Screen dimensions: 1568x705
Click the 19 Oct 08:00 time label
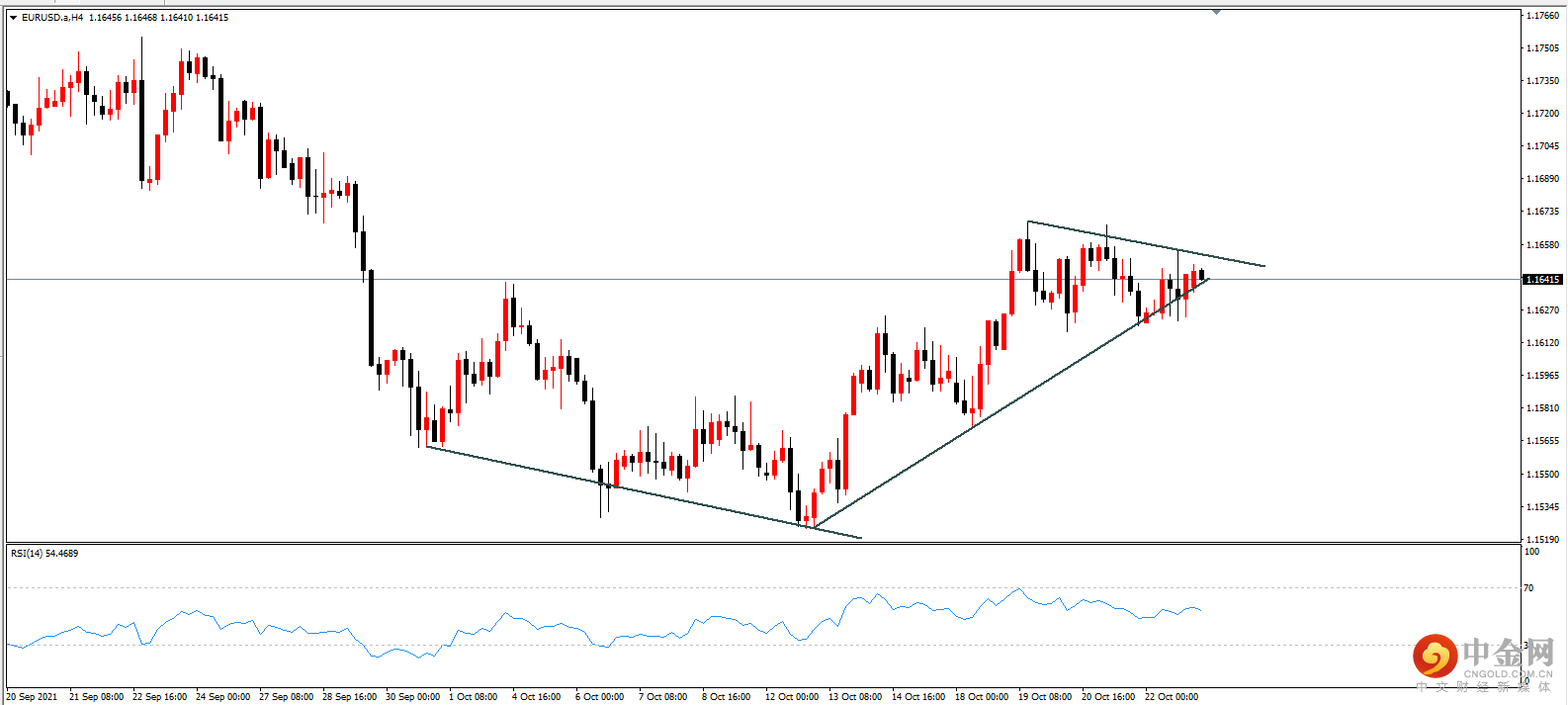coord(1045,696)
